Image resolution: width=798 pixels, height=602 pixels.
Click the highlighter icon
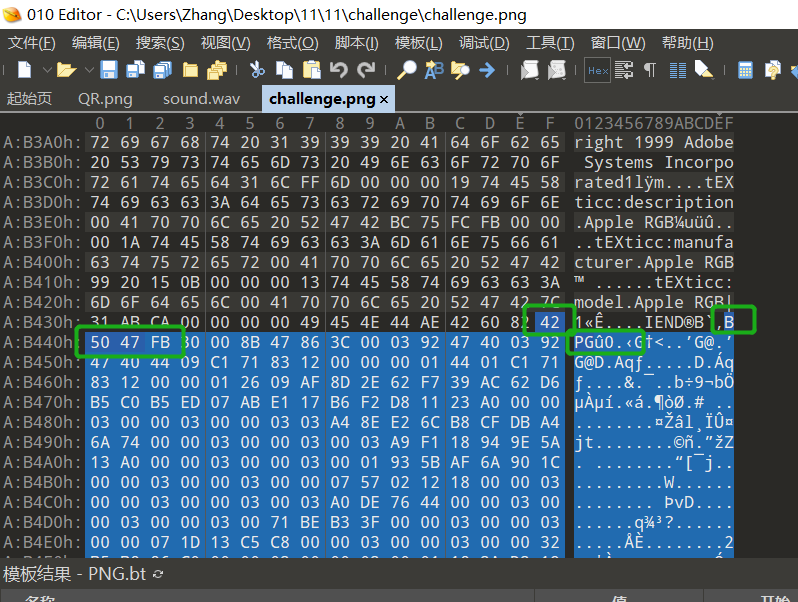tap(704, 70)
